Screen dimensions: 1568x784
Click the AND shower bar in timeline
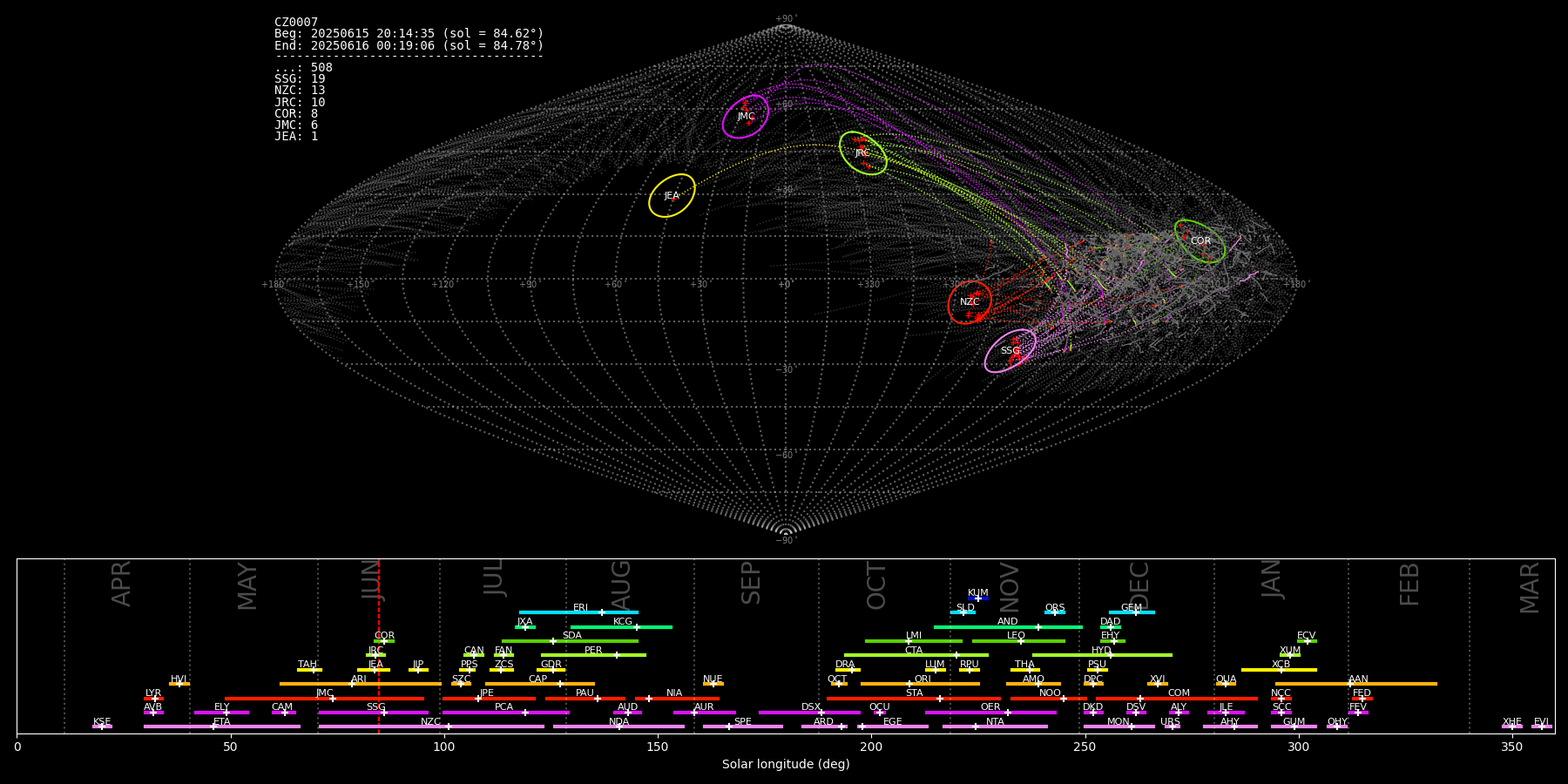pos(1008,627)
